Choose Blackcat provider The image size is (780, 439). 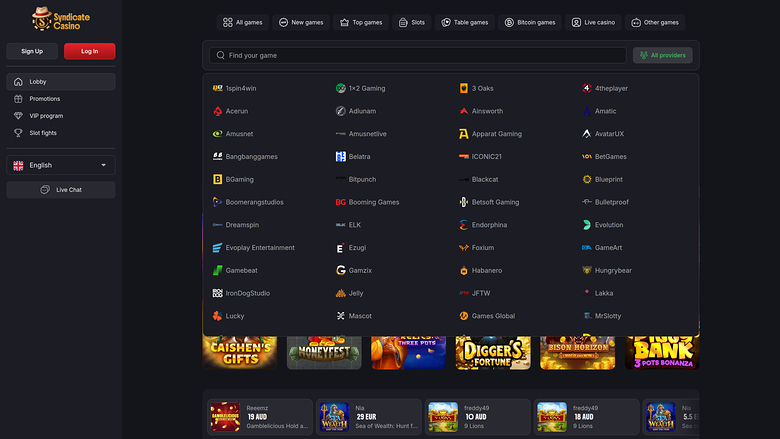479,179
